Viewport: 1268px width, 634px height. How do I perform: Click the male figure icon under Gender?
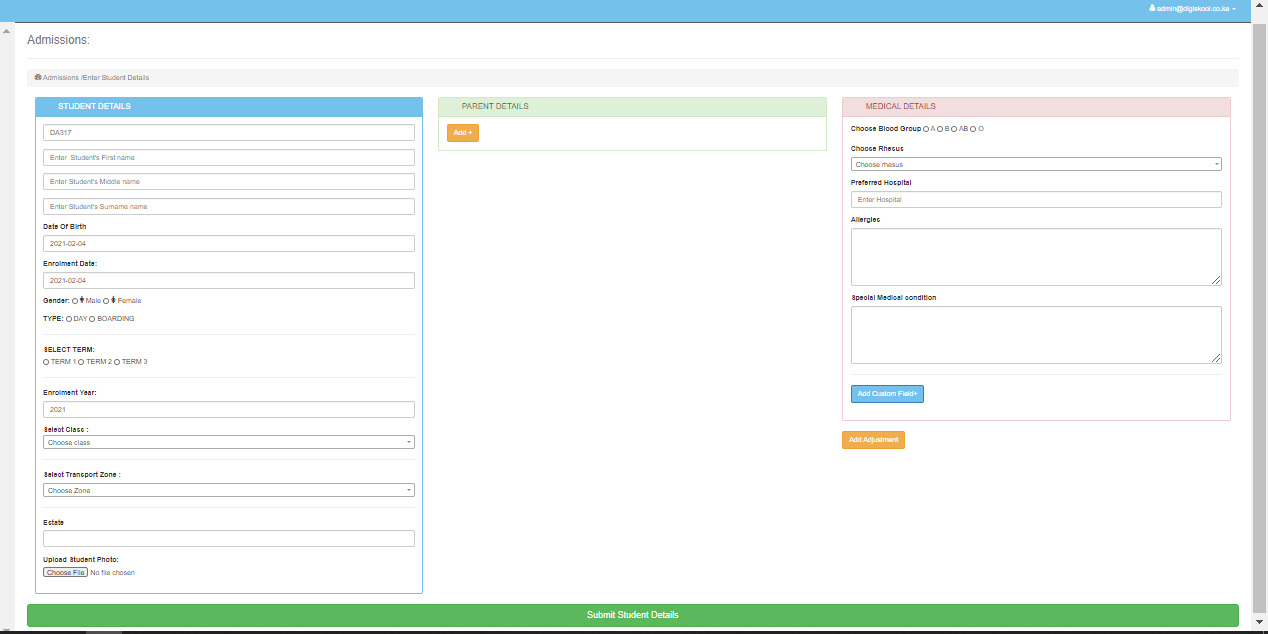coord(82,300)
